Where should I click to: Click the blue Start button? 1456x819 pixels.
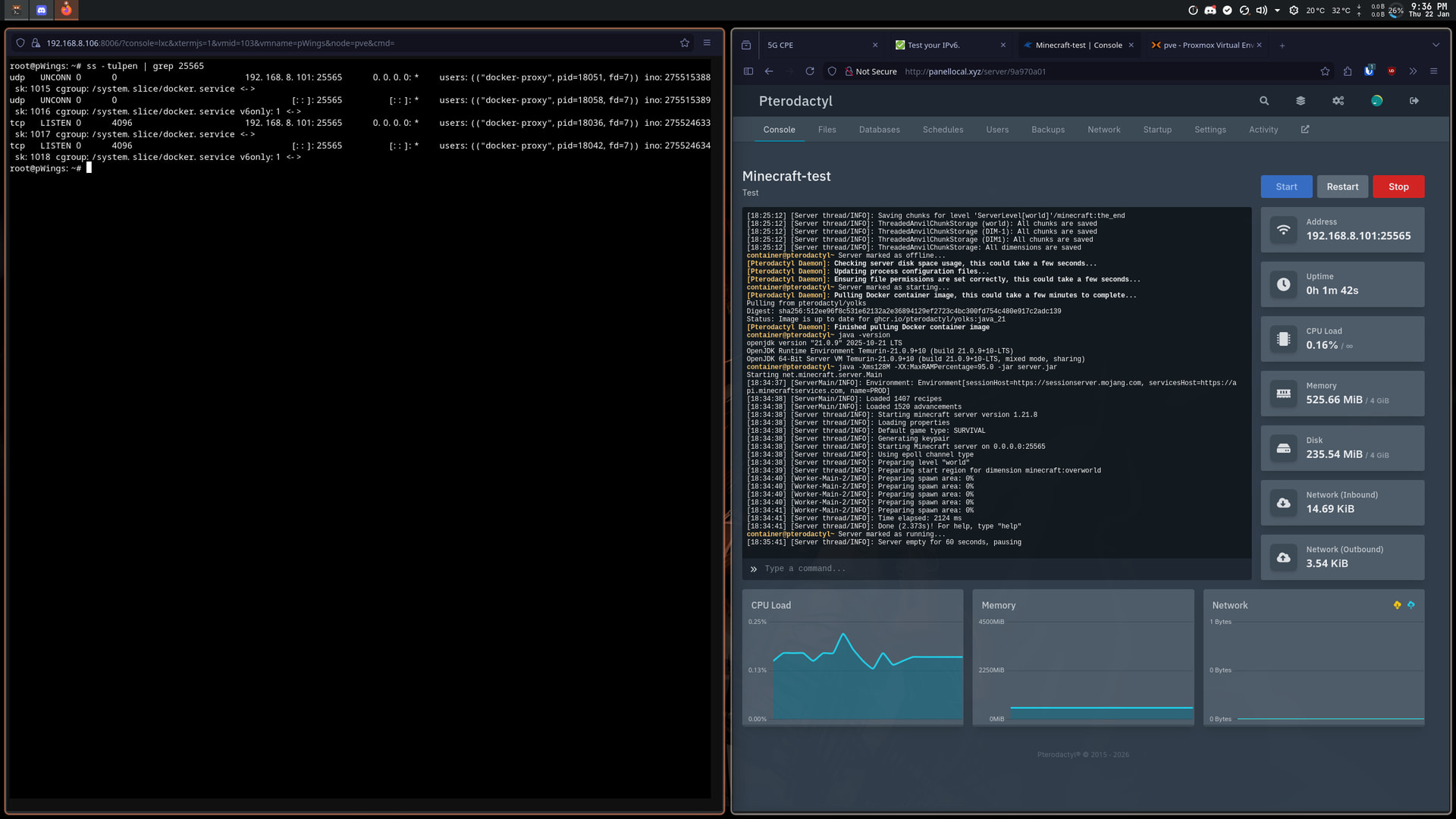1286,187
